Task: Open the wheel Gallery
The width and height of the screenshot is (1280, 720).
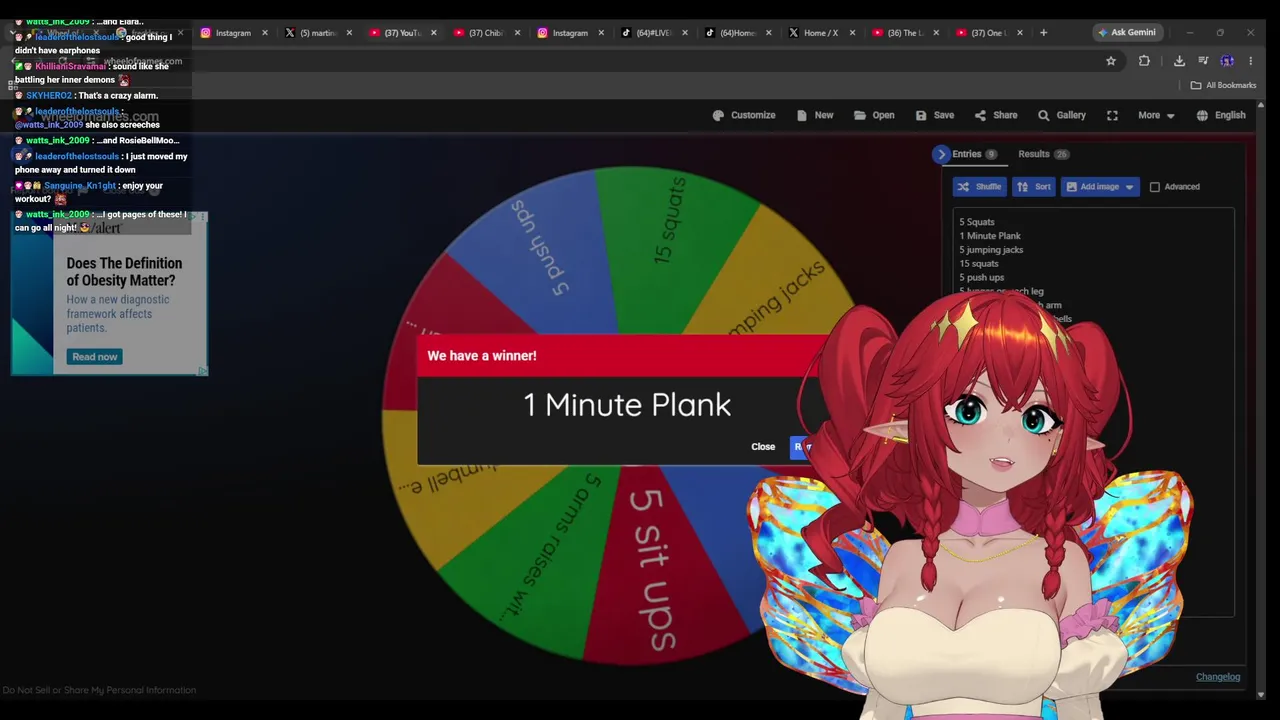Action: [x=1062, y=115]
